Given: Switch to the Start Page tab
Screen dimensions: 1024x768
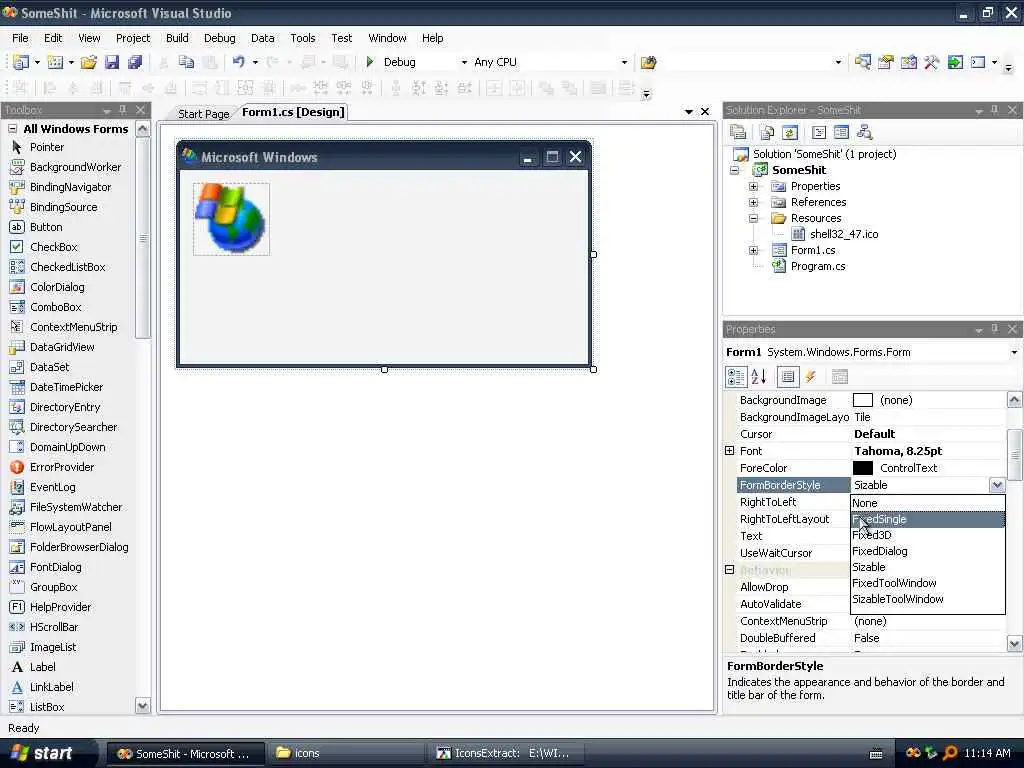Looking at the screenshot, I should click(x=203, y=114).
